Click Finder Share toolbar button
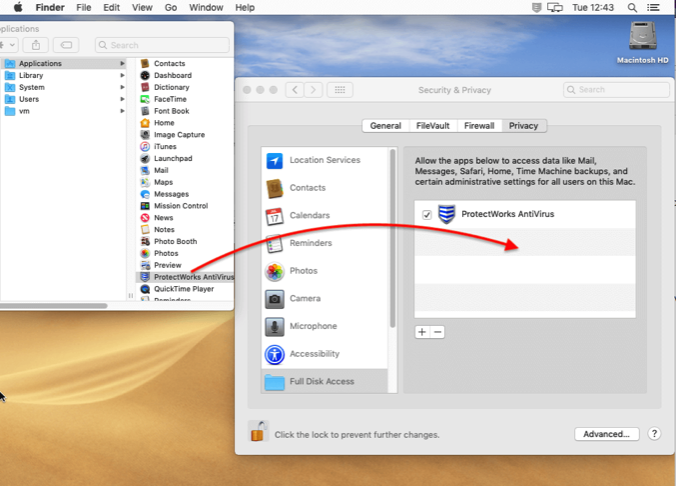 pyautogui.click(x=36, y=45)
